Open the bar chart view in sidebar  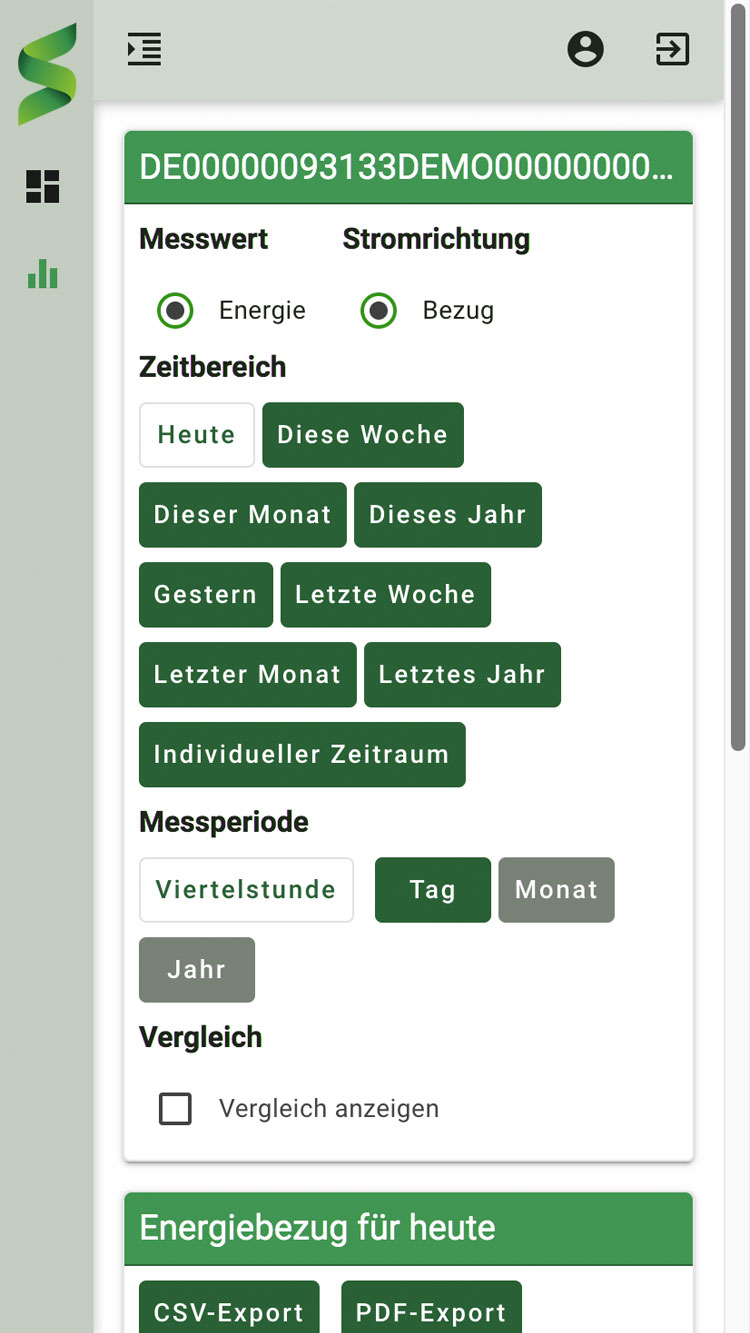coord(43,273)
